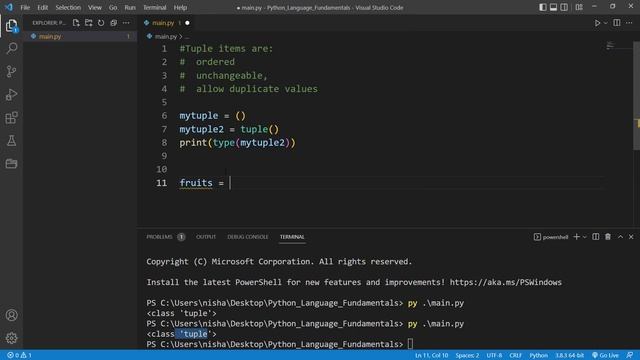Open Explorer views and more actions

[126, 23]
